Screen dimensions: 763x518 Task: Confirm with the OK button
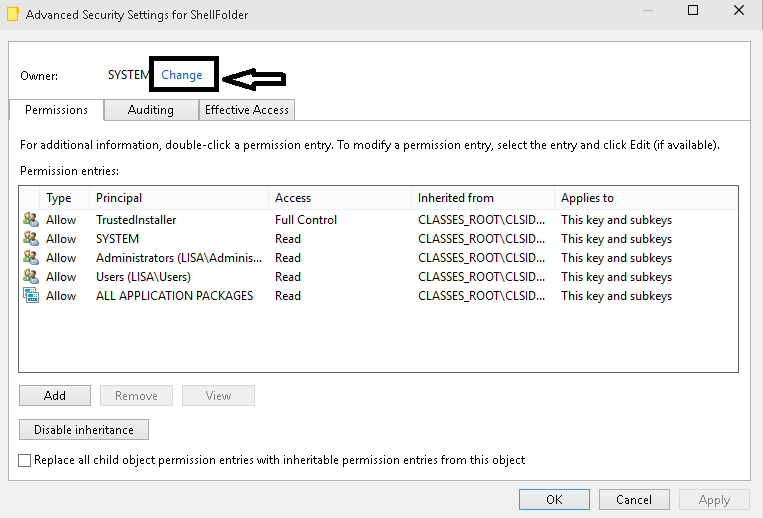point(554,500)
